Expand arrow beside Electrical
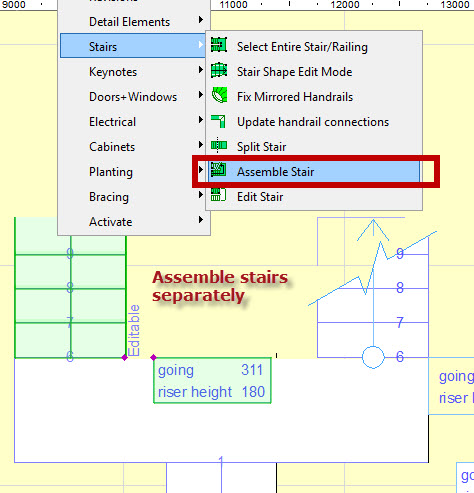 (201, 120)
